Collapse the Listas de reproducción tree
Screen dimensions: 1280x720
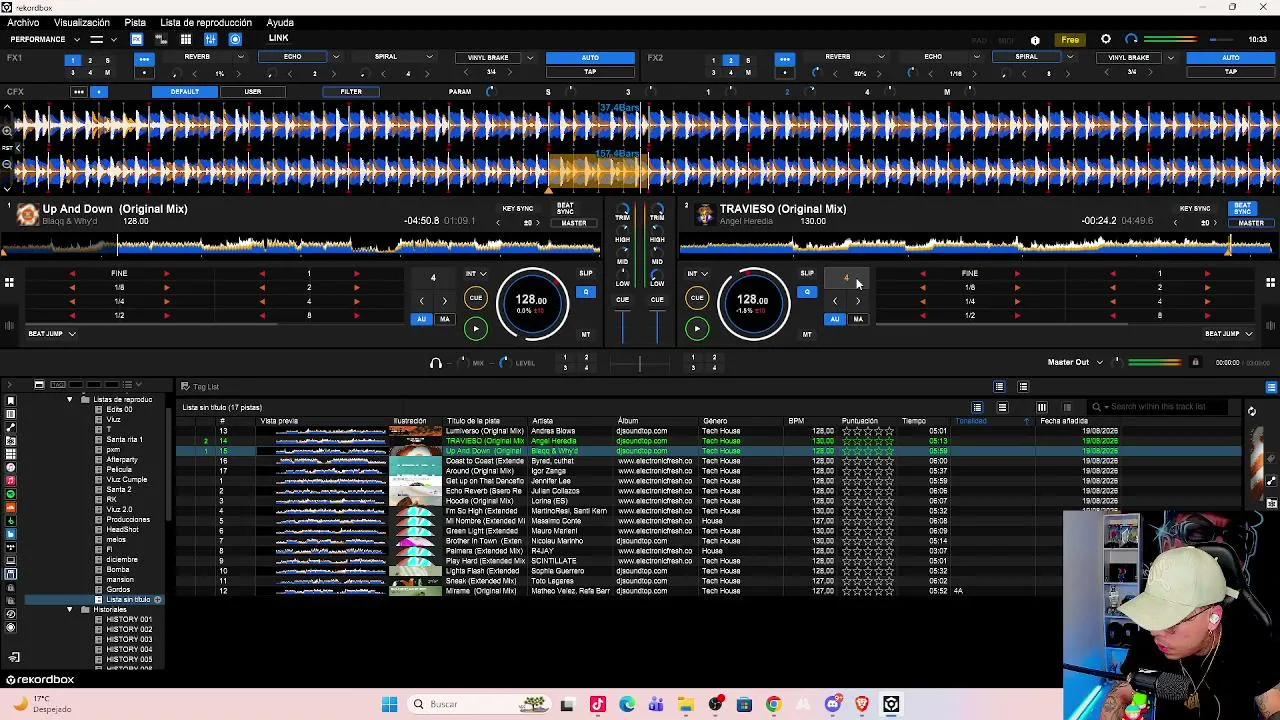(70, 400)
